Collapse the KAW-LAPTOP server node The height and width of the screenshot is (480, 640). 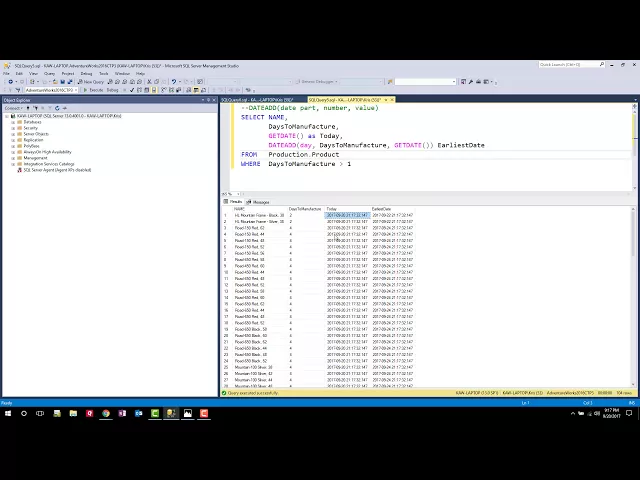[7, 116]
